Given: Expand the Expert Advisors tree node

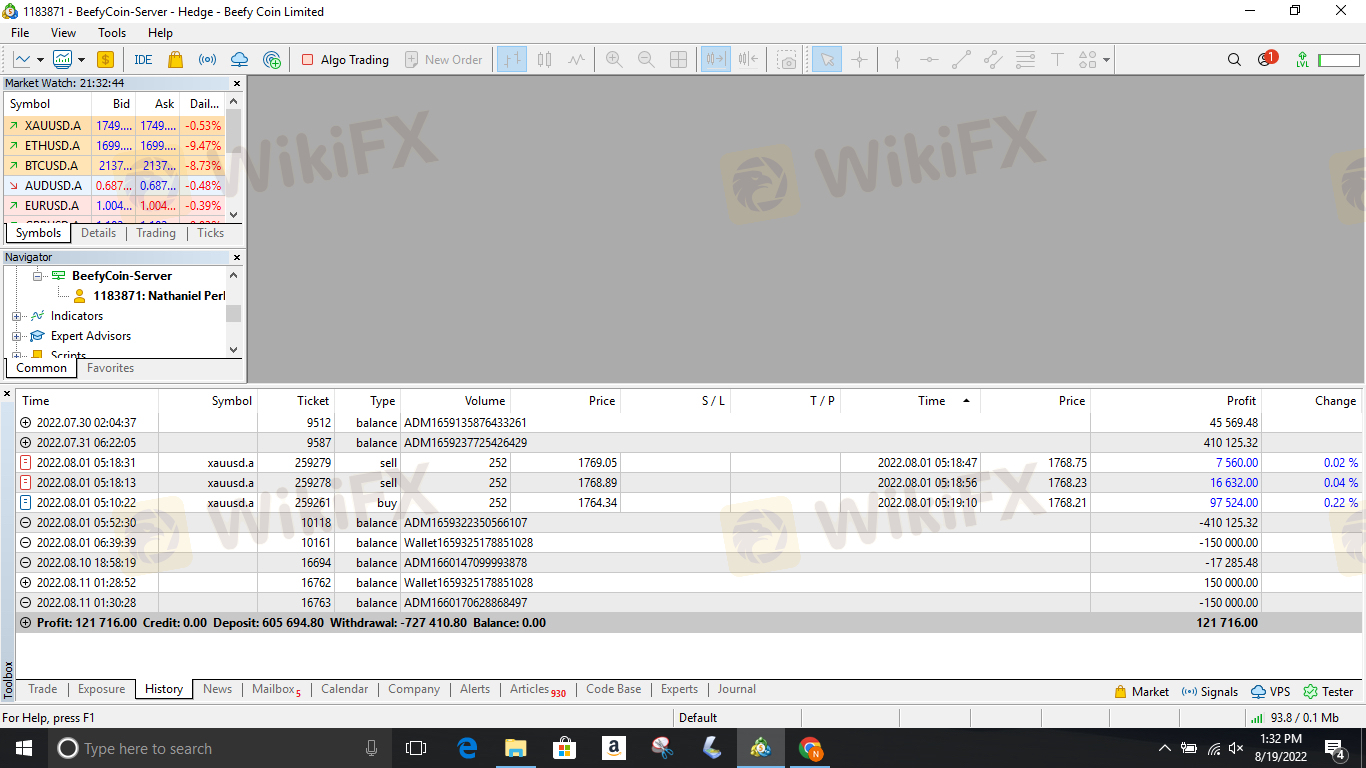Looking at the screenshot, I should [x=17, y=336].
